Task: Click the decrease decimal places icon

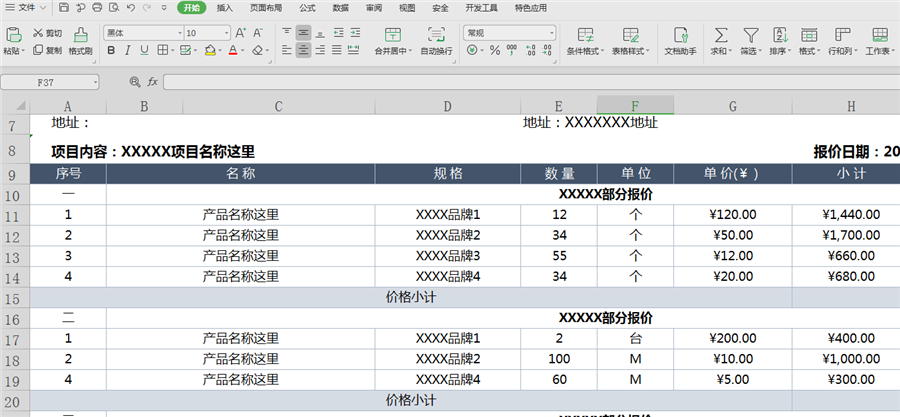Action: pyautogui.click(x=547, y=50)
